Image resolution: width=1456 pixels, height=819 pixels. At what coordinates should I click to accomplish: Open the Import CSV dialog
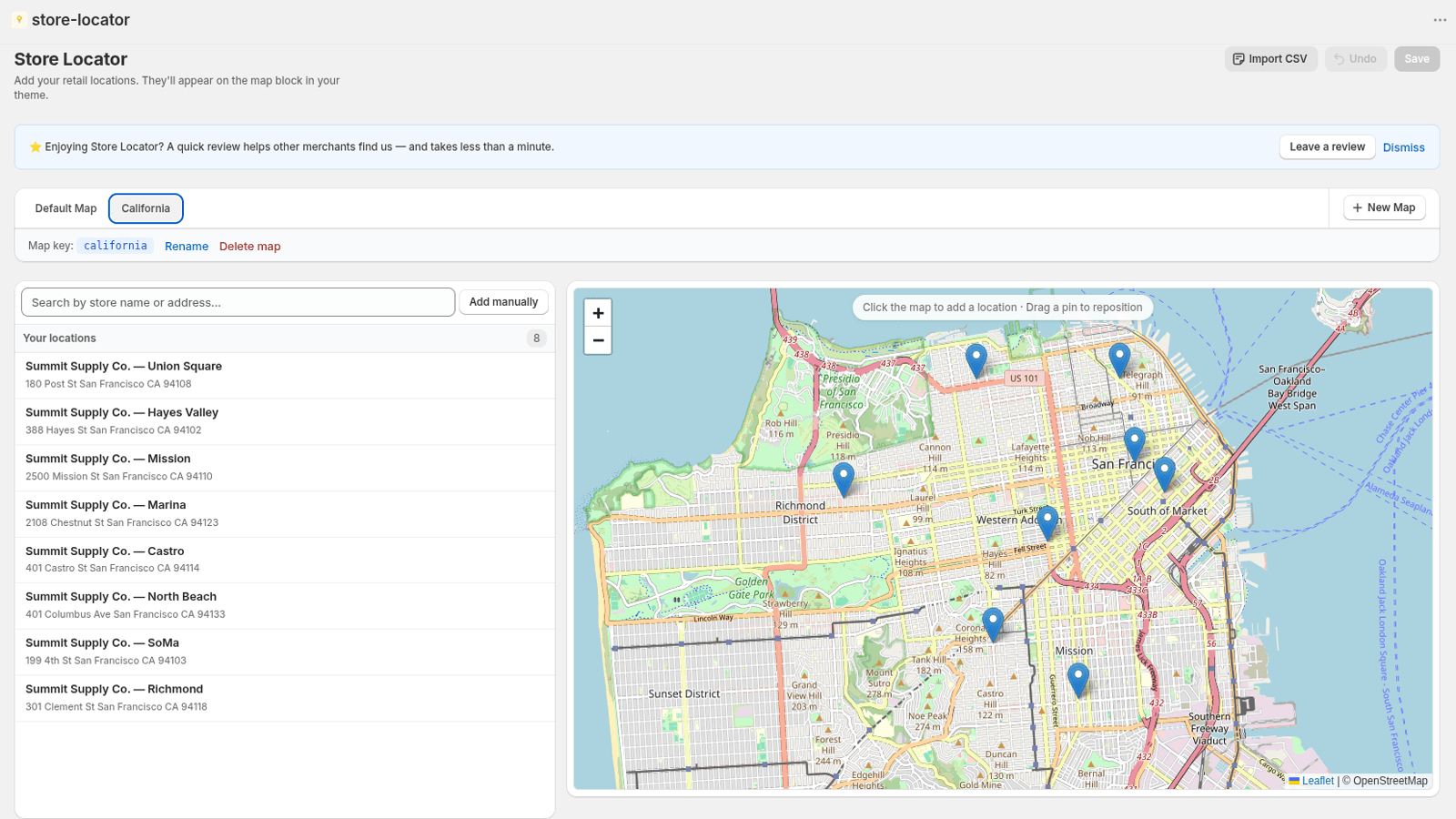point(1270,59)
